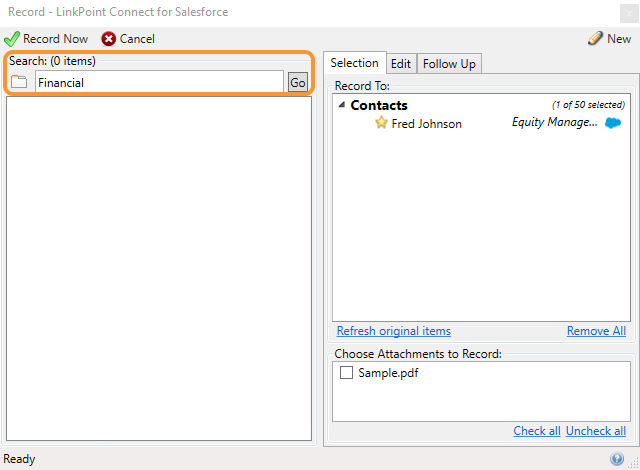Screen dimensions: 640x470
Task: Open the Follow Up tab
Action: (449, 64)
